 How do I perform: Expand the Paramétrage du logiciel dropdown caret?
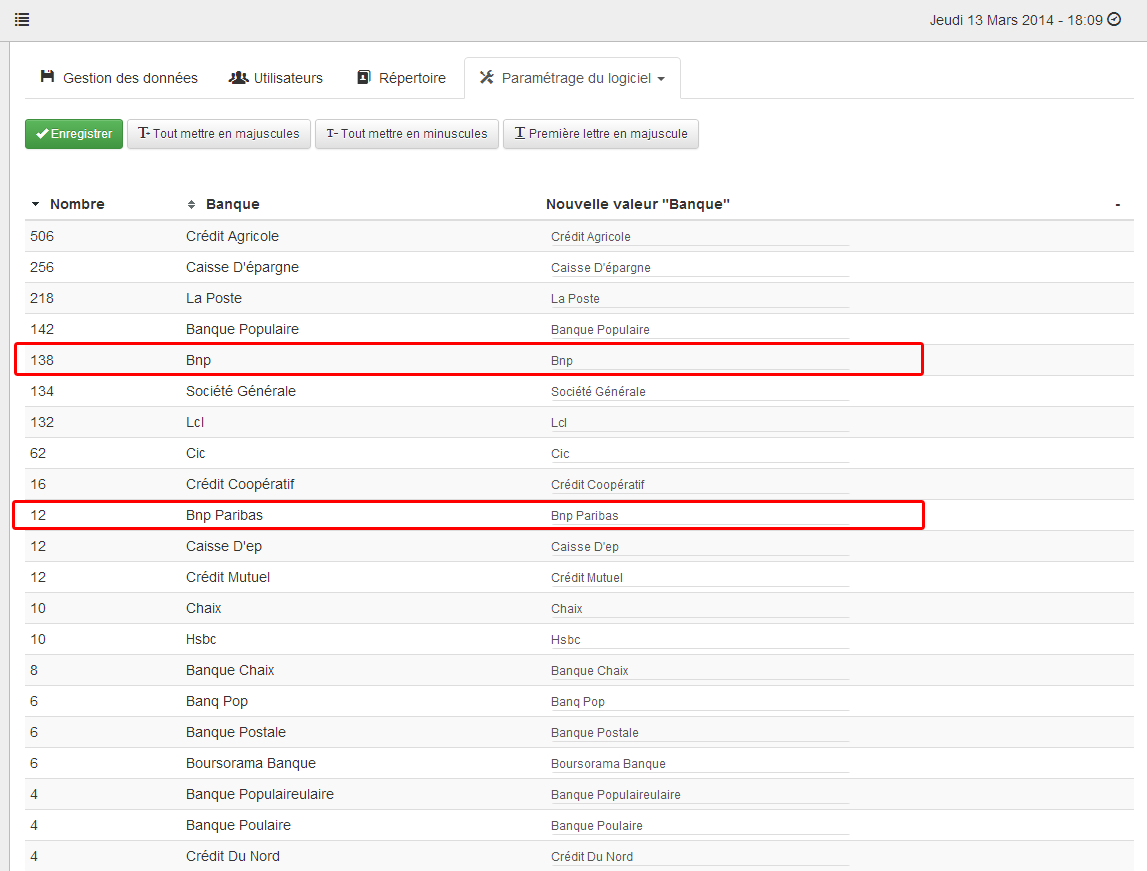(661, 79)
